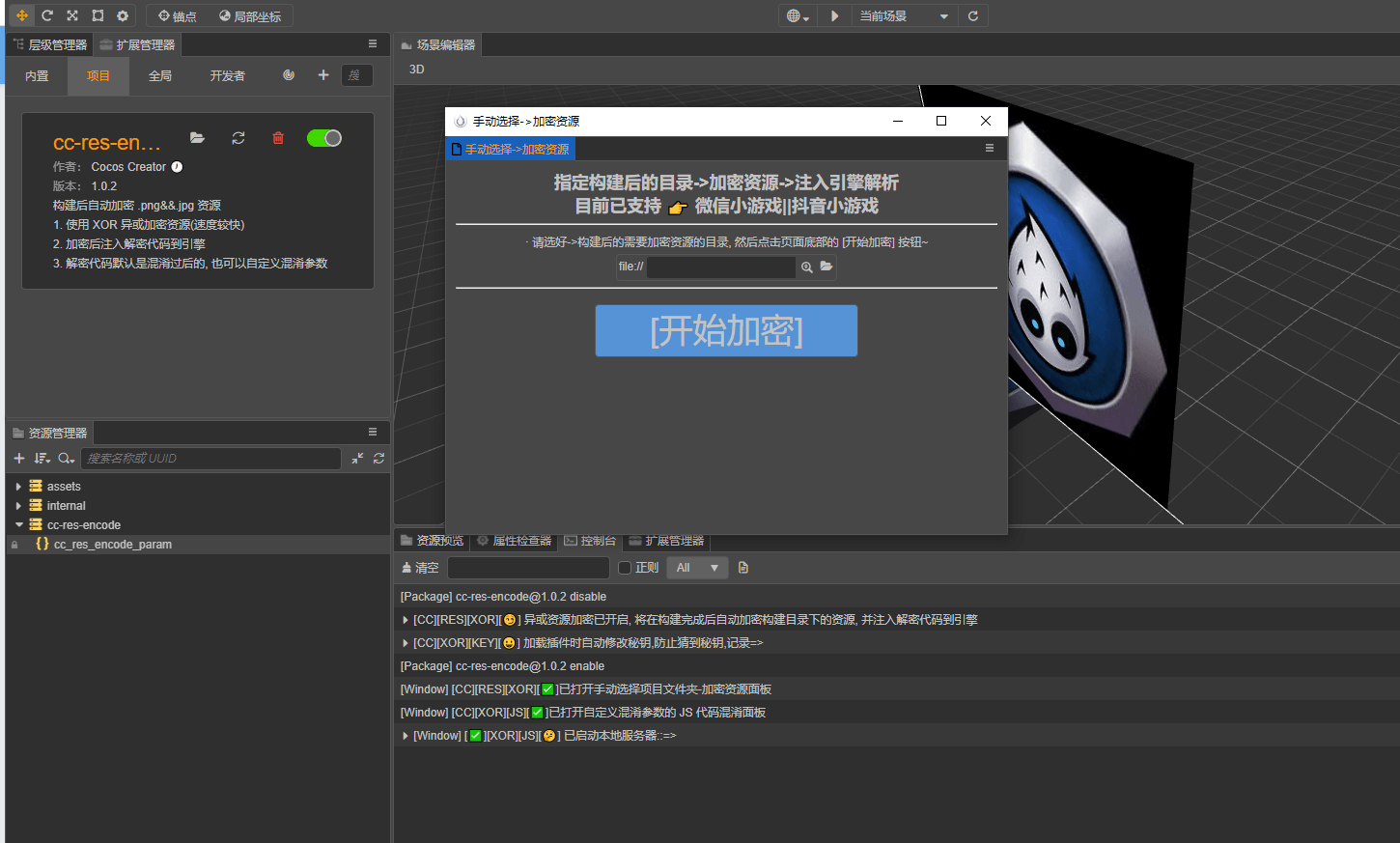
Task: Open the cc-res-encode extension folder
Action: pos(197,138)
